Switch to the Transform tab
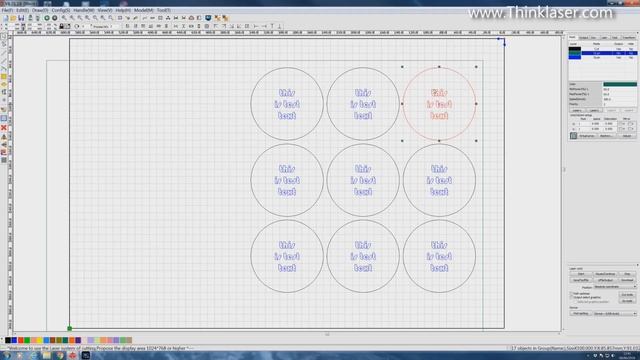The width and height of the screenshot is (640, 360). pyautogui.click(x=629, y=38)
